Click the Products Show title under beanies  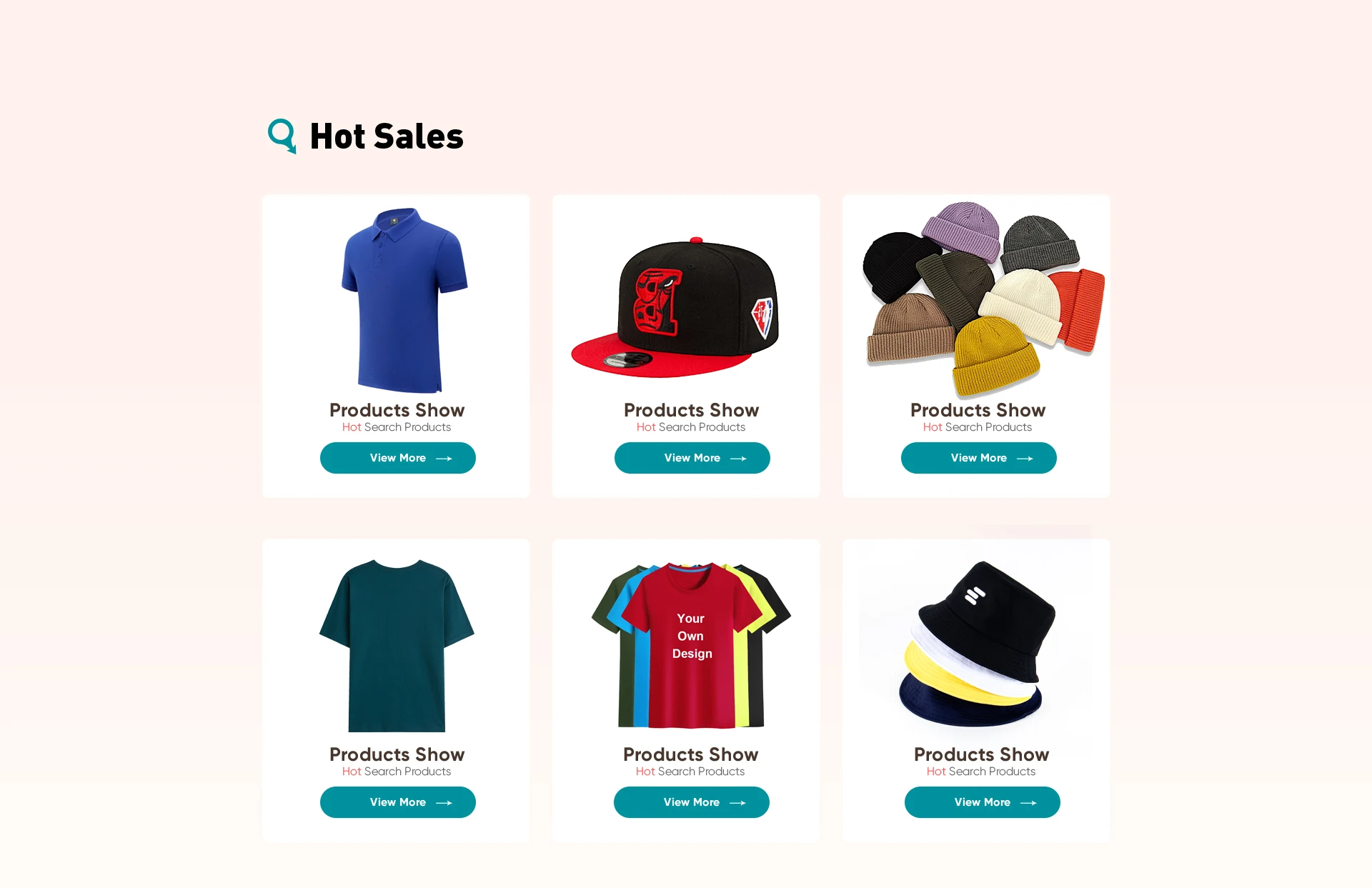click(978, 410)
